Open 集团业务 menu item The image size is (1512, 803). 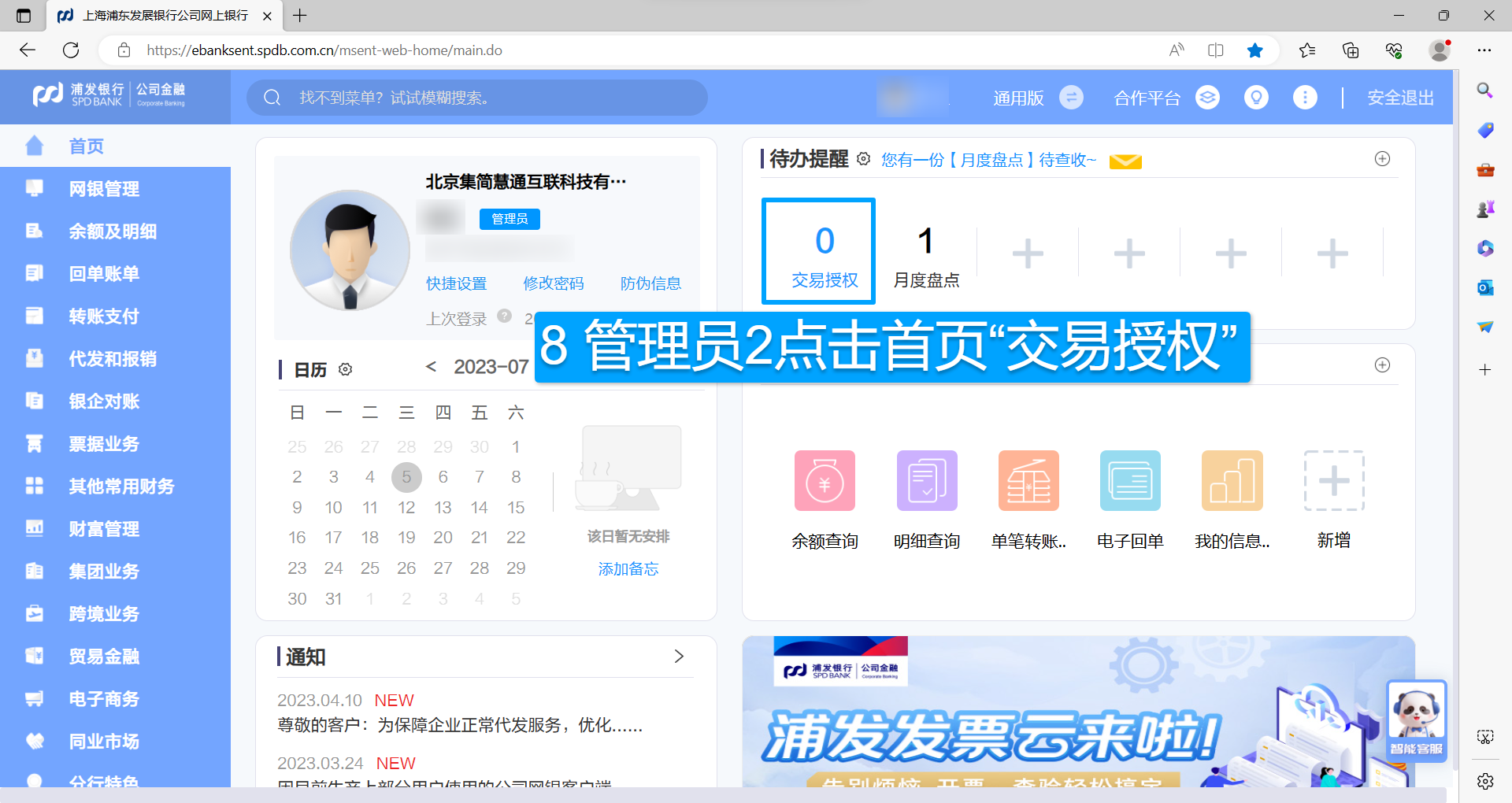[115, 572]
